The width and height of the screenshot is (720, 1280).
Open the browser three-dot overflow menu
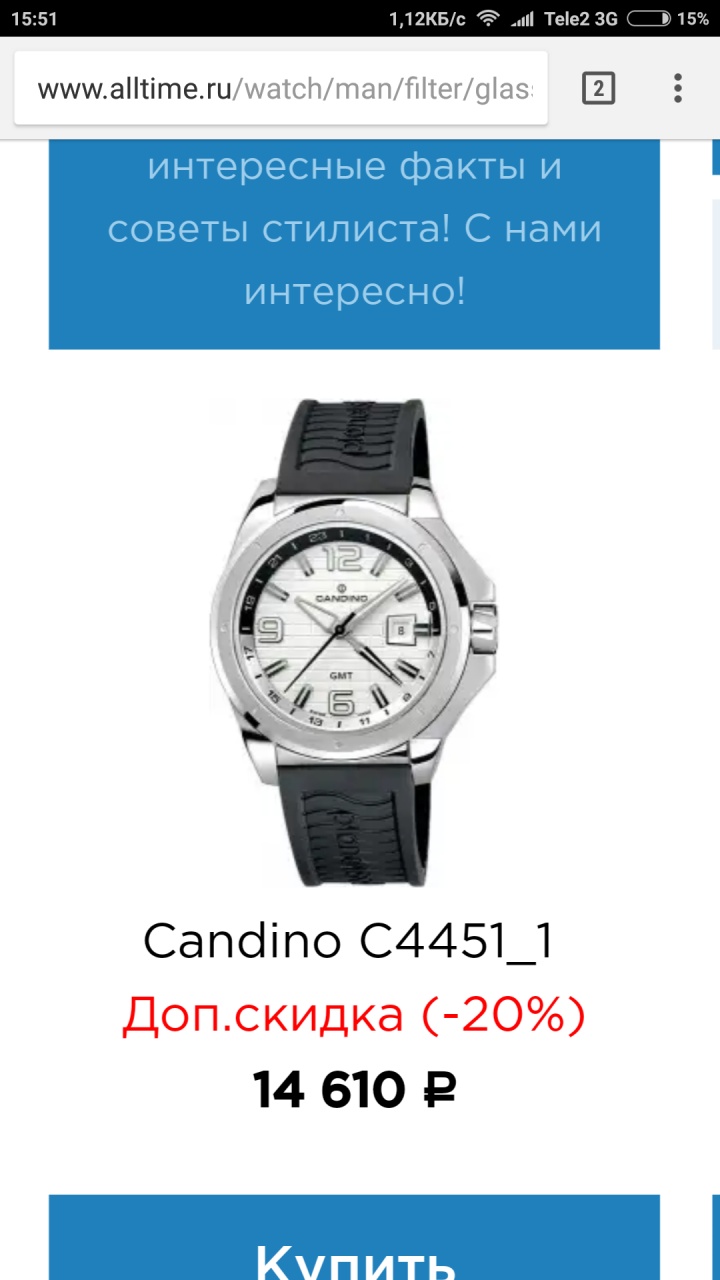click(x=677, y=89)
